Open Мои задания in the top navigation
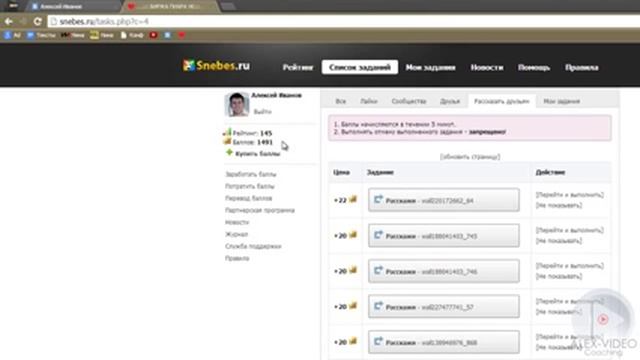The image size is (640, 360). pos(430,67)
